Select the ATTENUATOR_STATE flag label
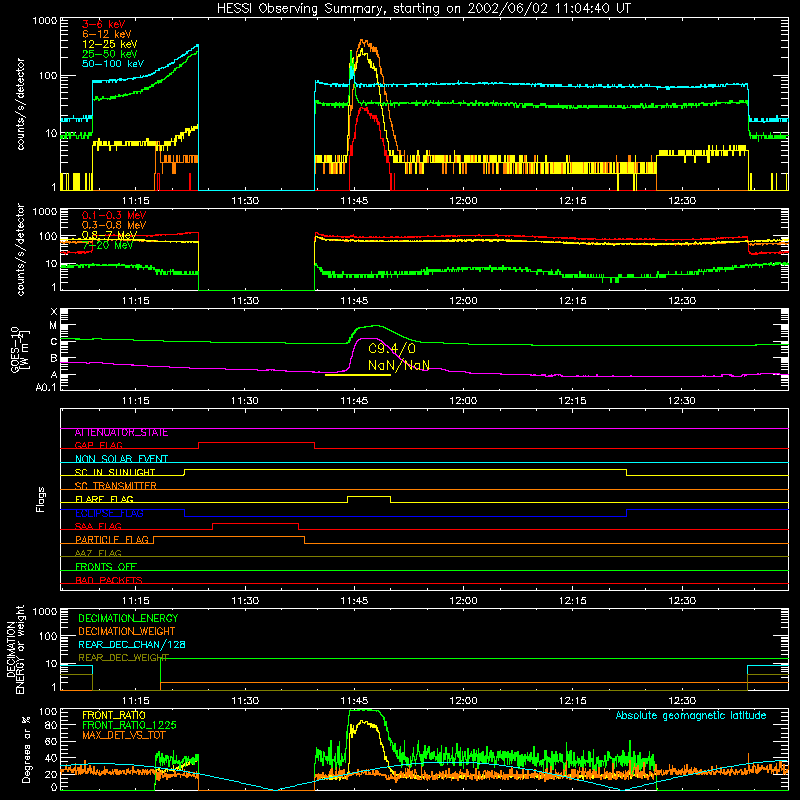 121,433
